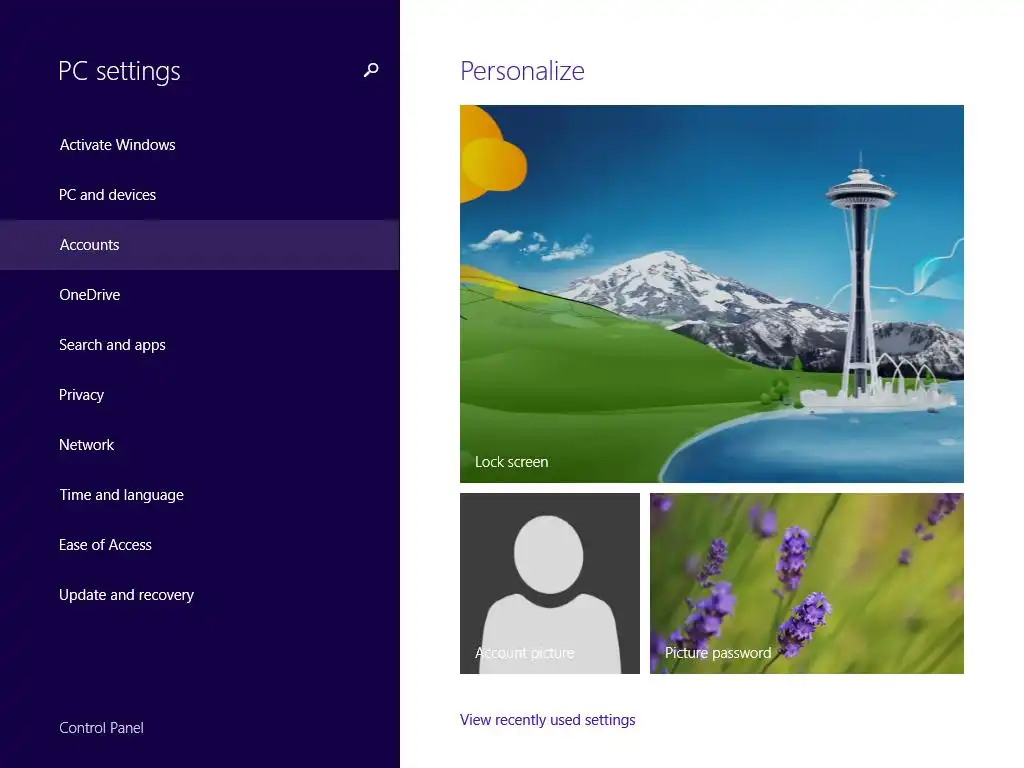Image resolution: width=1024 pixels, height=768 pixels.
Task: Click the search magnifier icon
Action: pyautogui.click(x=371, y=70)
